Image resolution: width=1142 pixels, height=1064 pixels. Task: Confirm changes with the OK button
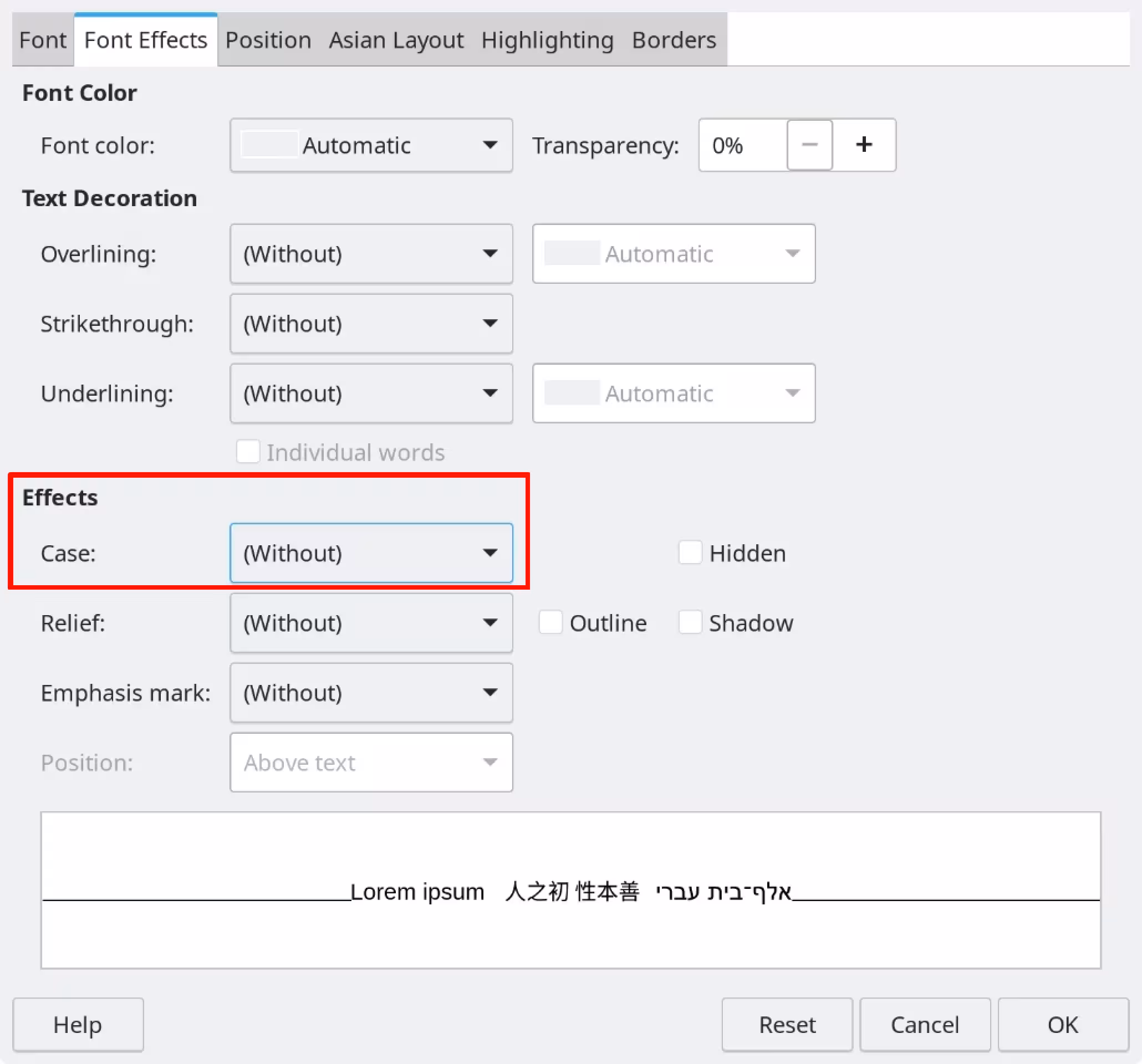point(1063,1025)
